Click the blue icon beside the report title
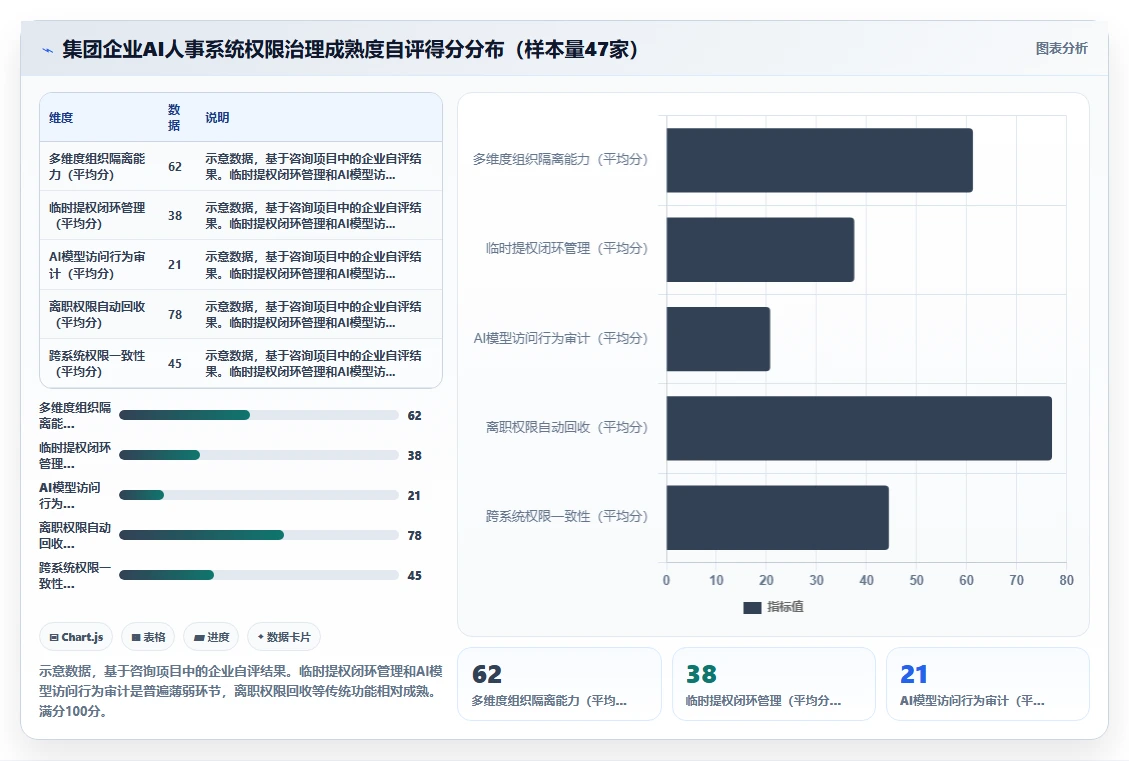1129x761 pixels. click(x=48, y=50)
